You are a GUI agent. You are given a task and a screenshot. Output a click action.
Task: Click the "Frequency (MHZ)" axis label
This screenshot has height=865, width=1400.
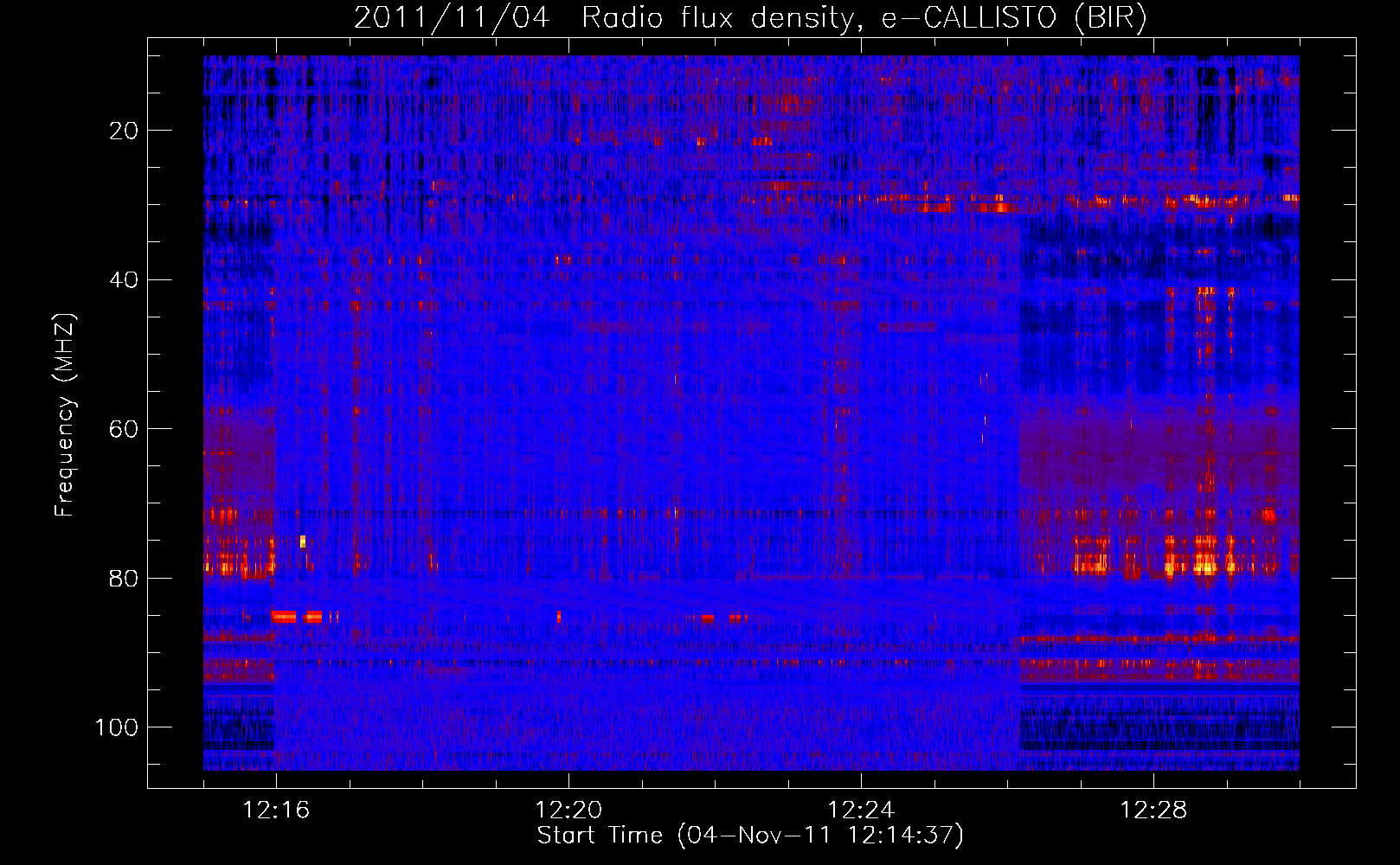[x=65, y=415]
